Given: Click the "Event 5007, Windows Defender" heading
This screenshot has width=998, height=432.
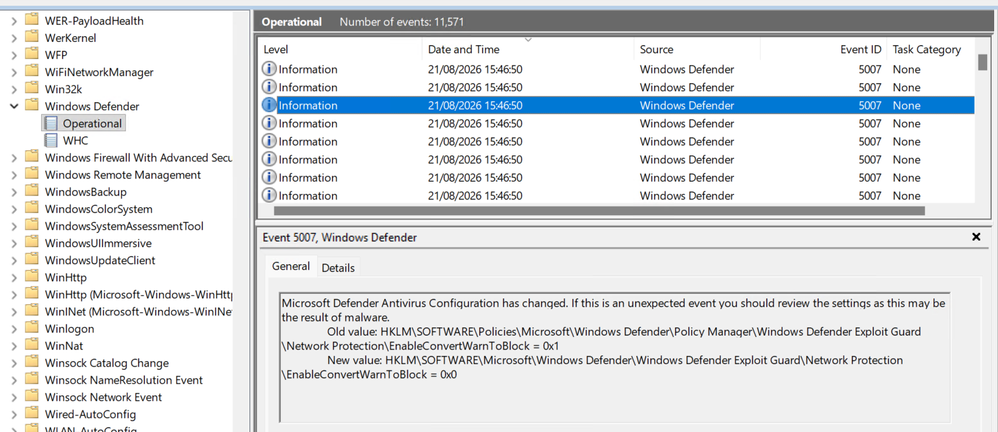Looking at the screenshot, I should click(x=339, y=237).
